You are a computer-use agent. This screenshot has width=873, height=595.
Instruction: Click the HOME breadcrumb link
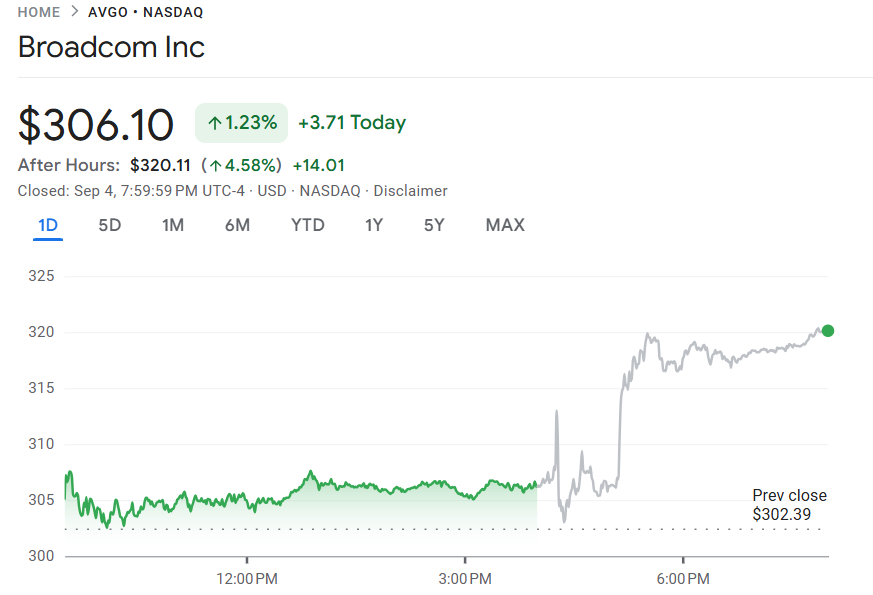(39, 13)
